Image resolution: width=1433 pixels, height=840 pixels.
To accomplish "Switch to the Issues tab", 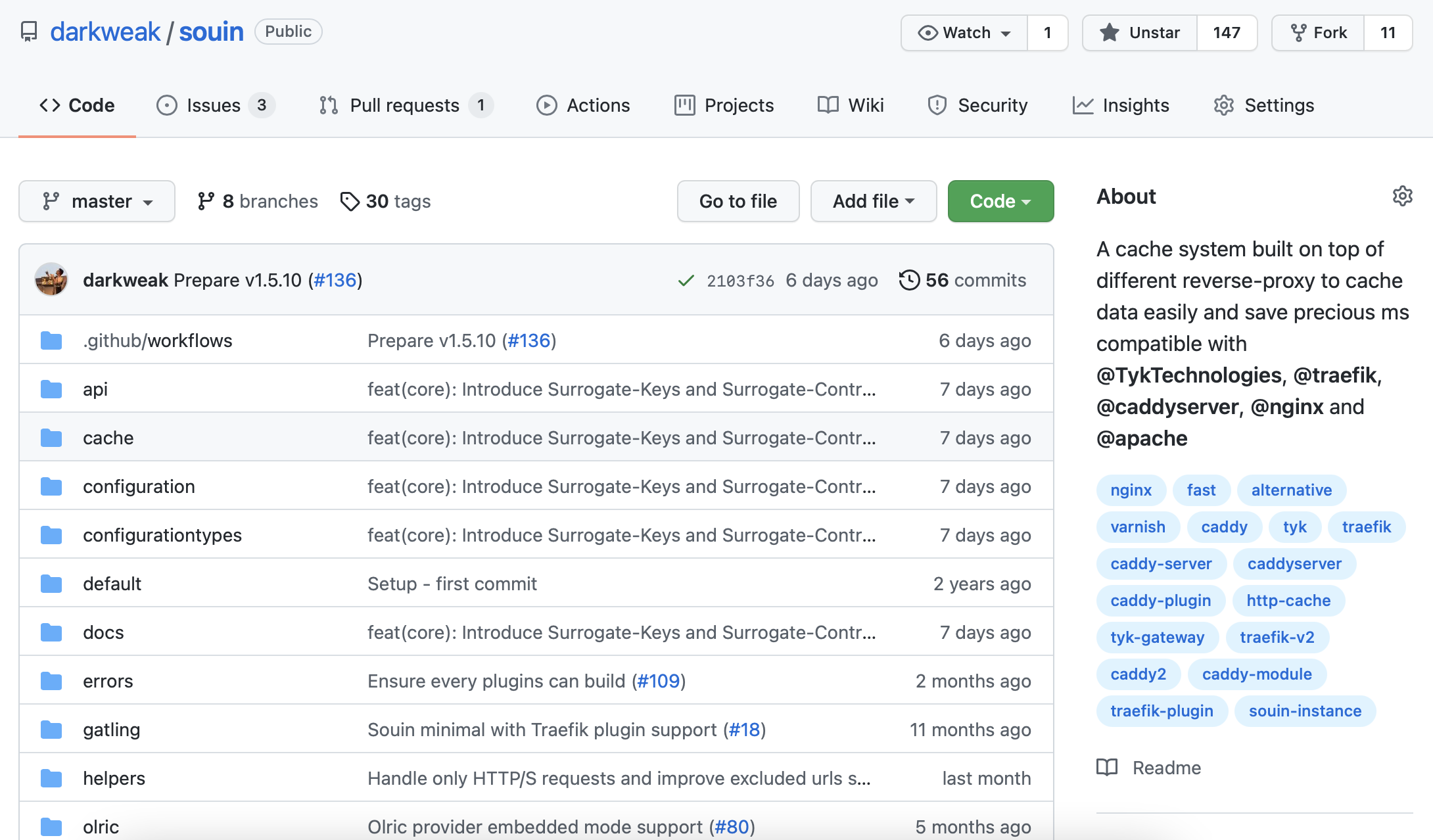I will [x=214, y=105].
